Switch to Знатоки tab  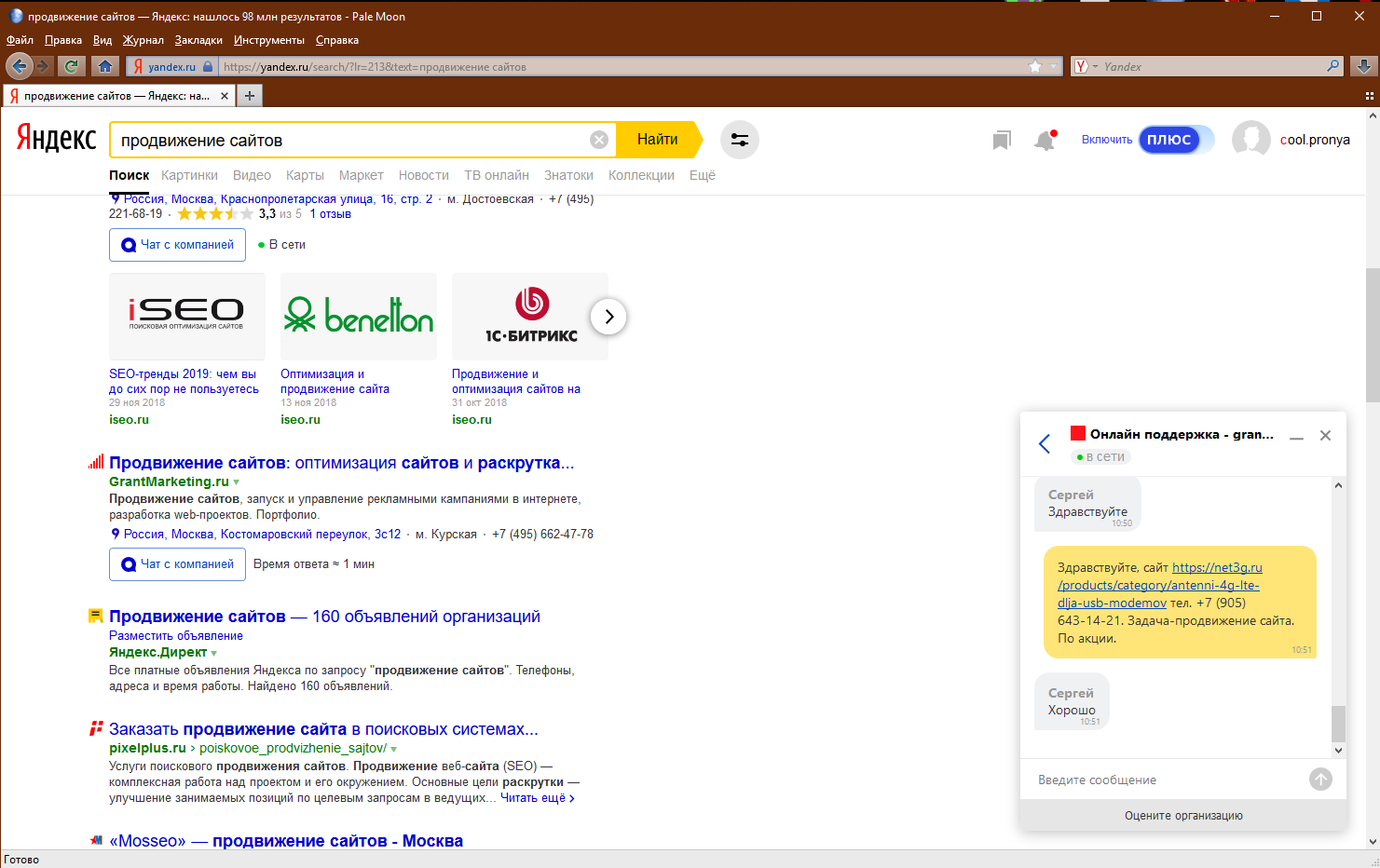point(568,175)
